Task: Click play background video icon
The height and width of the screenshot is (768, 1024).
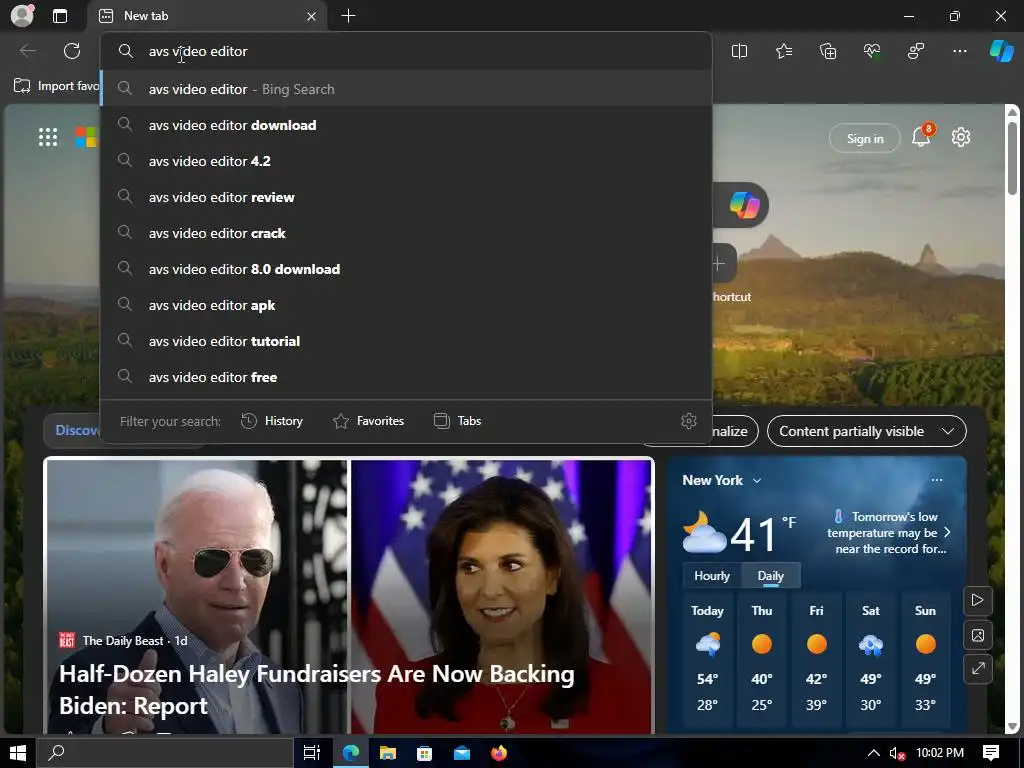Action: click(978, 600)
